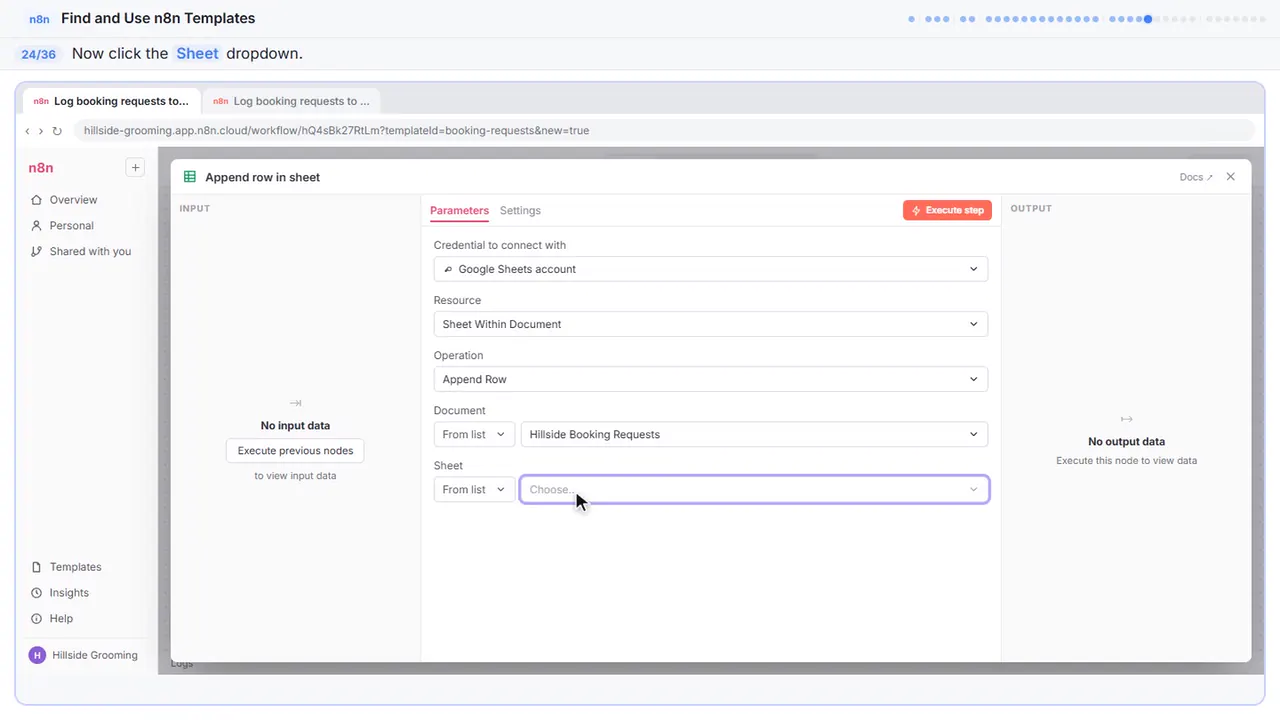The width and height of the screenshot is (1280, 720).
Task: Click the Hillside Grooming avatar icon
Action: (x=37, y=655)
